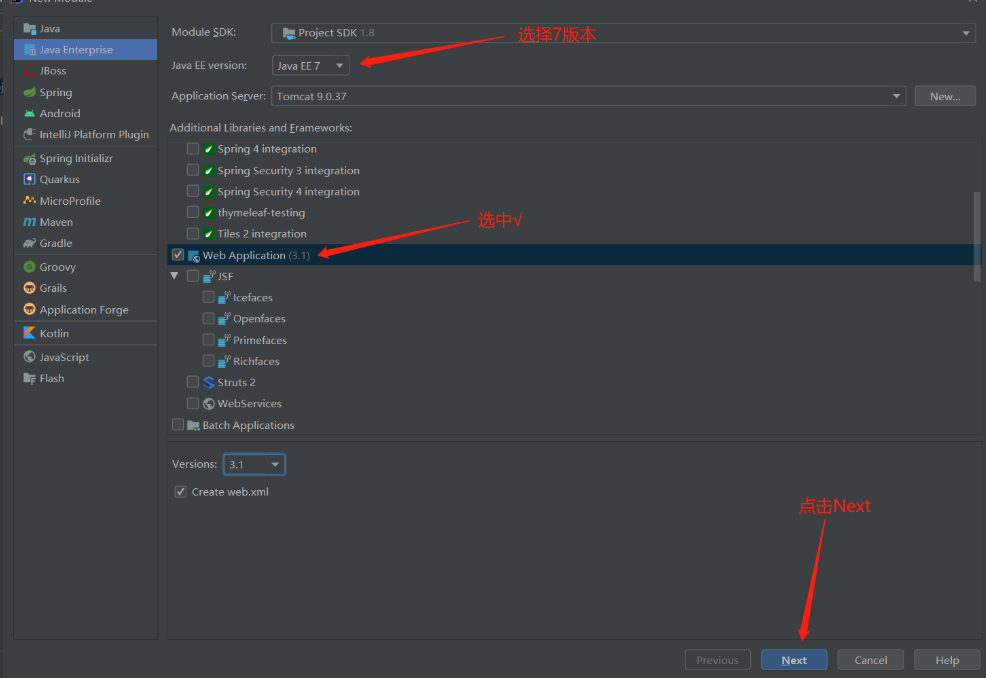Pick the Android robot icon
The image size is (986, 678).
click(x=30, y=113)
